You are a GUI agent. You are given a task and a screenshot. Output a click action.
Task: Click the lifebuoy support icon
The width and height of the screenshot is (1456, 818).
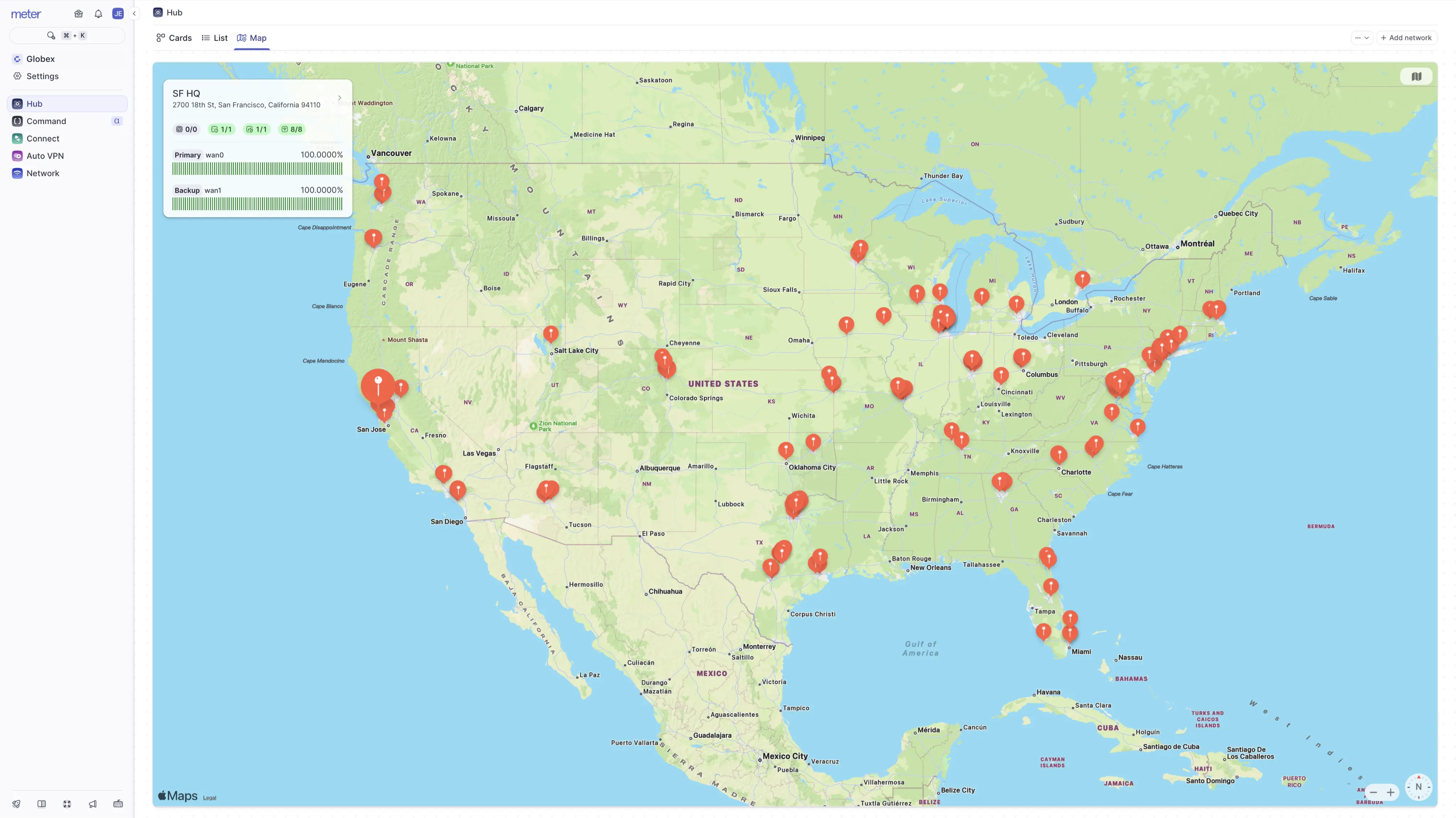click(x=67, y=804)
